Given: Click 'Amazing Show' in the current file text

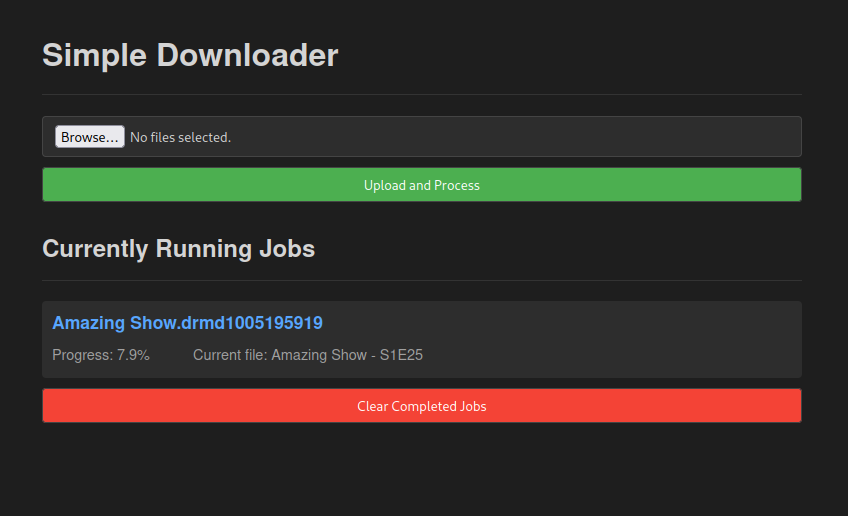Looking at the screenshot, I should pos(318,355).
